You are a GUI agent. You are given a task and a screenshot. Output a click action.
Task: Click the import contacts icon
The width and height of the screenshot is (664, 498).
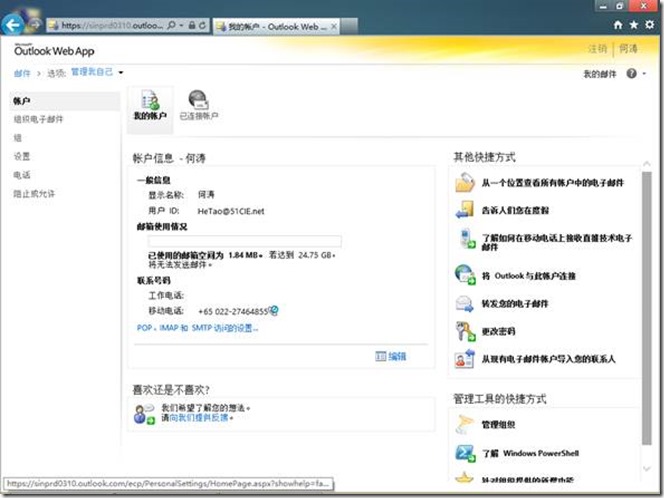point(465,358)
